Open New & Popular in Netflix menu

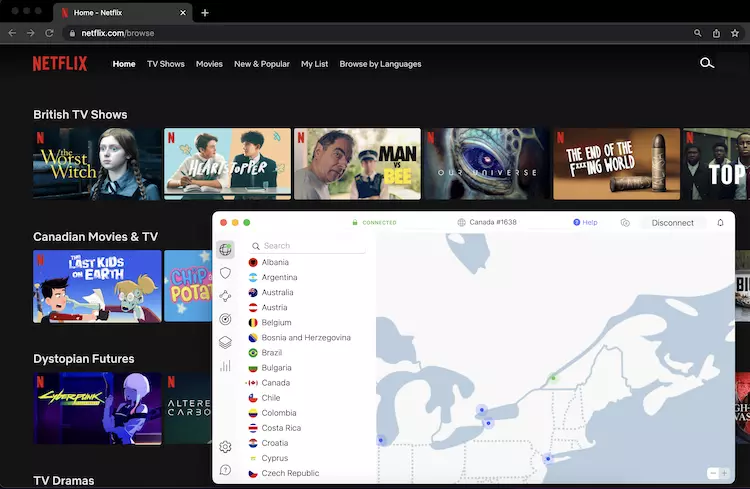click(x=262, y=64)
